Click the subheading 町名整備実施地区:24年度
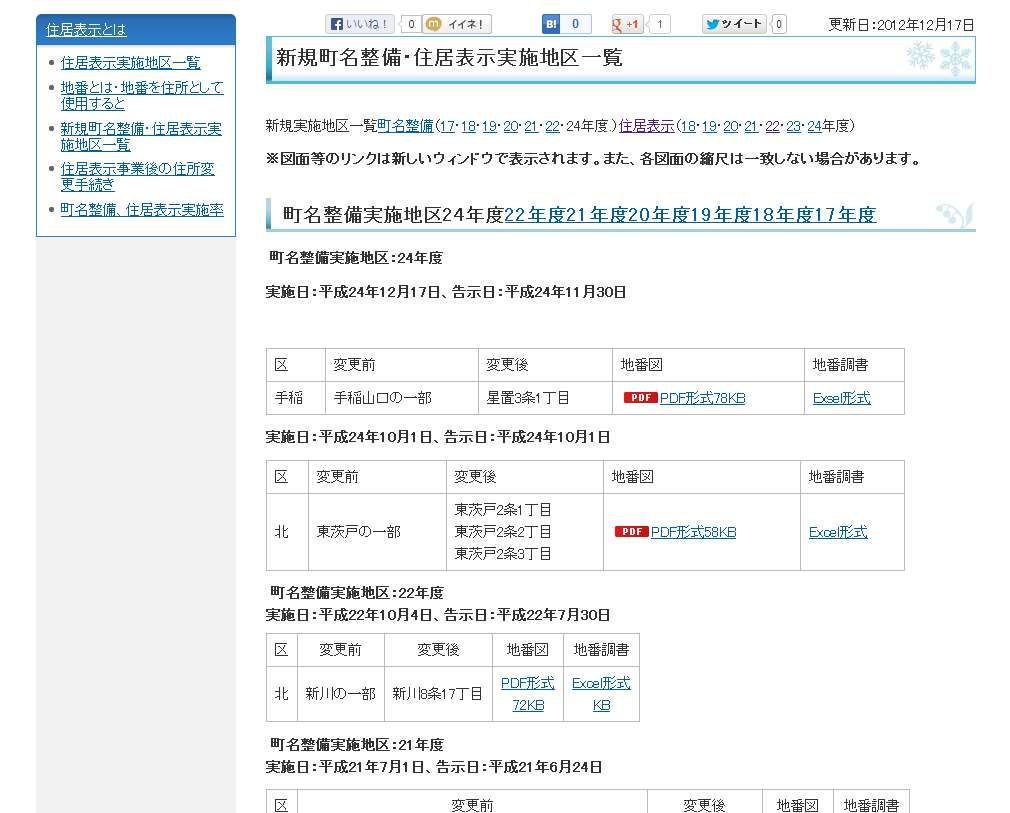Image resolution: width=1010 pixels, height=813 pixels. pos(356,258)
